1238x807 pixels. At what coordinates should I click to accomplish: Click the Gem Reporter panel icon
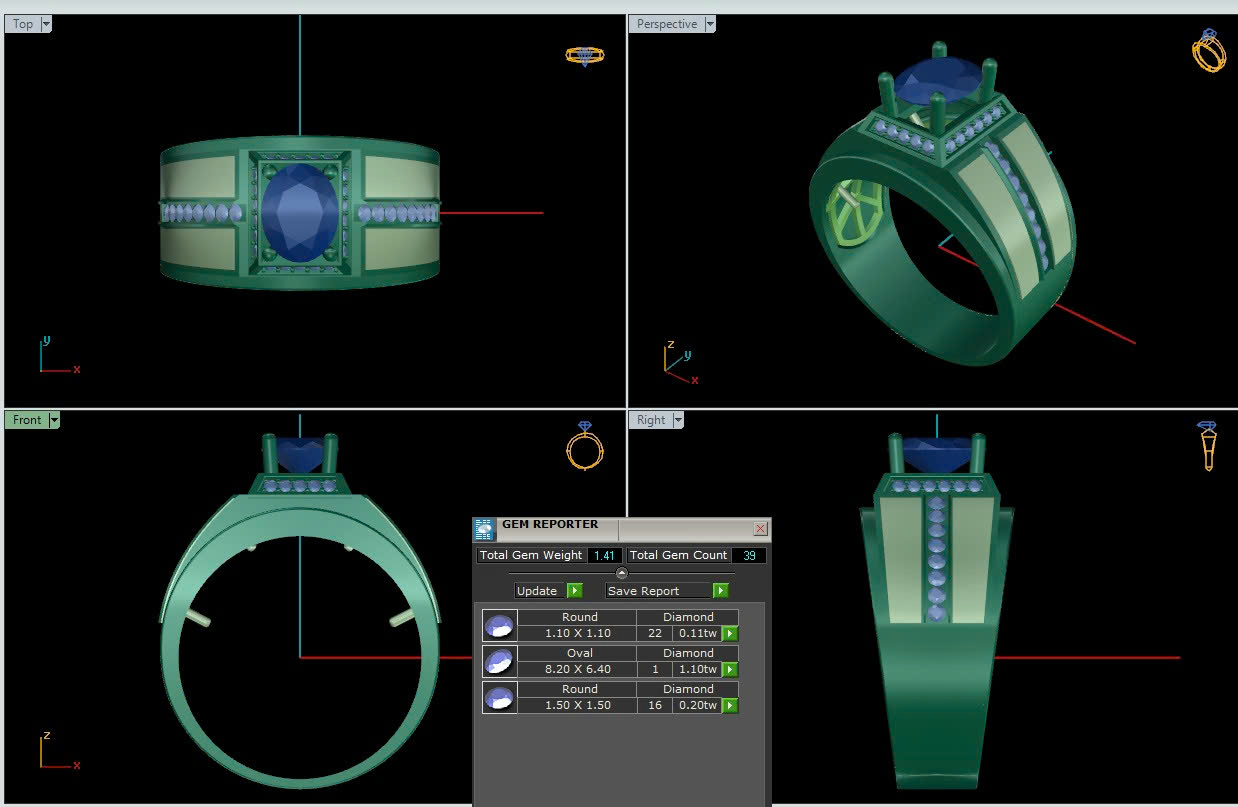tap(484, 529)
